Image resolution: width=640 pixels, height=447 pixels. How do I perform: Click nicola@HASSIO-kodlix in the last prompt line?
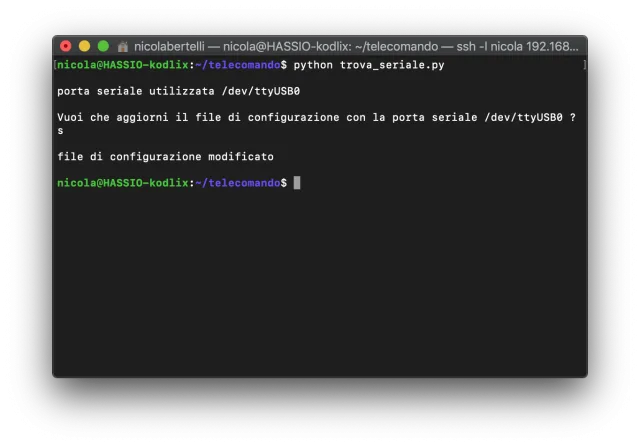tap(123, 183)
